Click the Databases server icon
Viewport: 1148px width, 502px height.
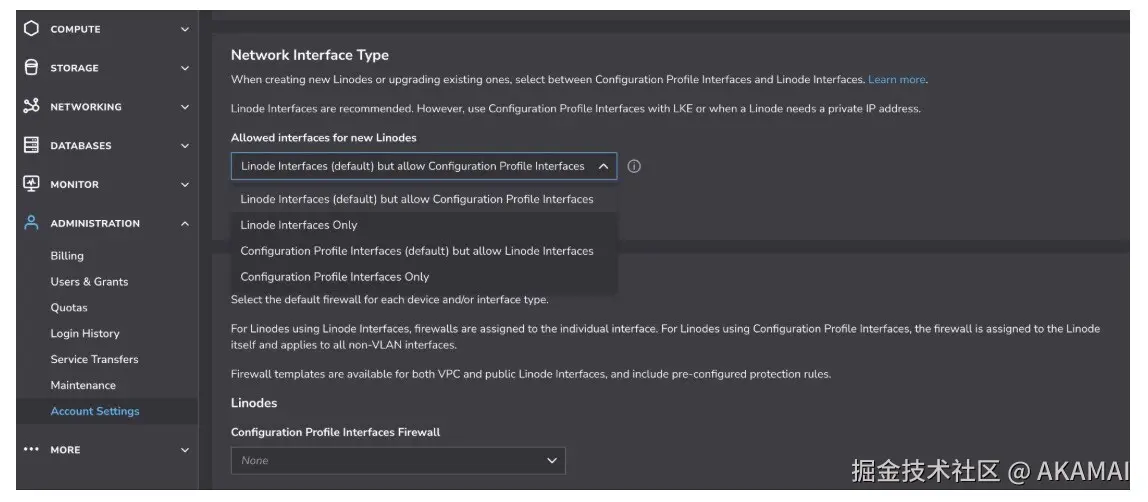pyautogui.click(x=31, y=145)
